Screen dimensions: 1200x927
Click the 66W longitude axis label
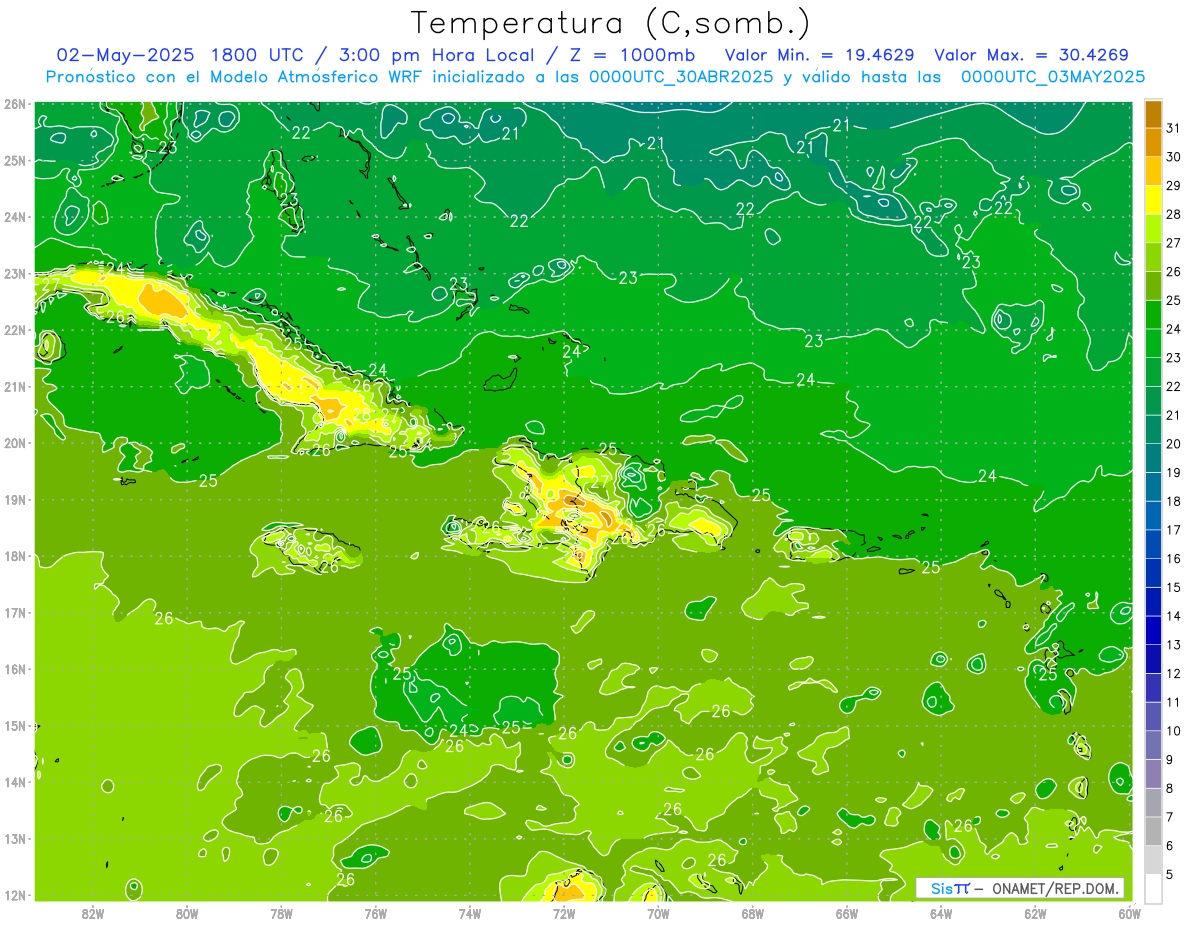point(846,913)
